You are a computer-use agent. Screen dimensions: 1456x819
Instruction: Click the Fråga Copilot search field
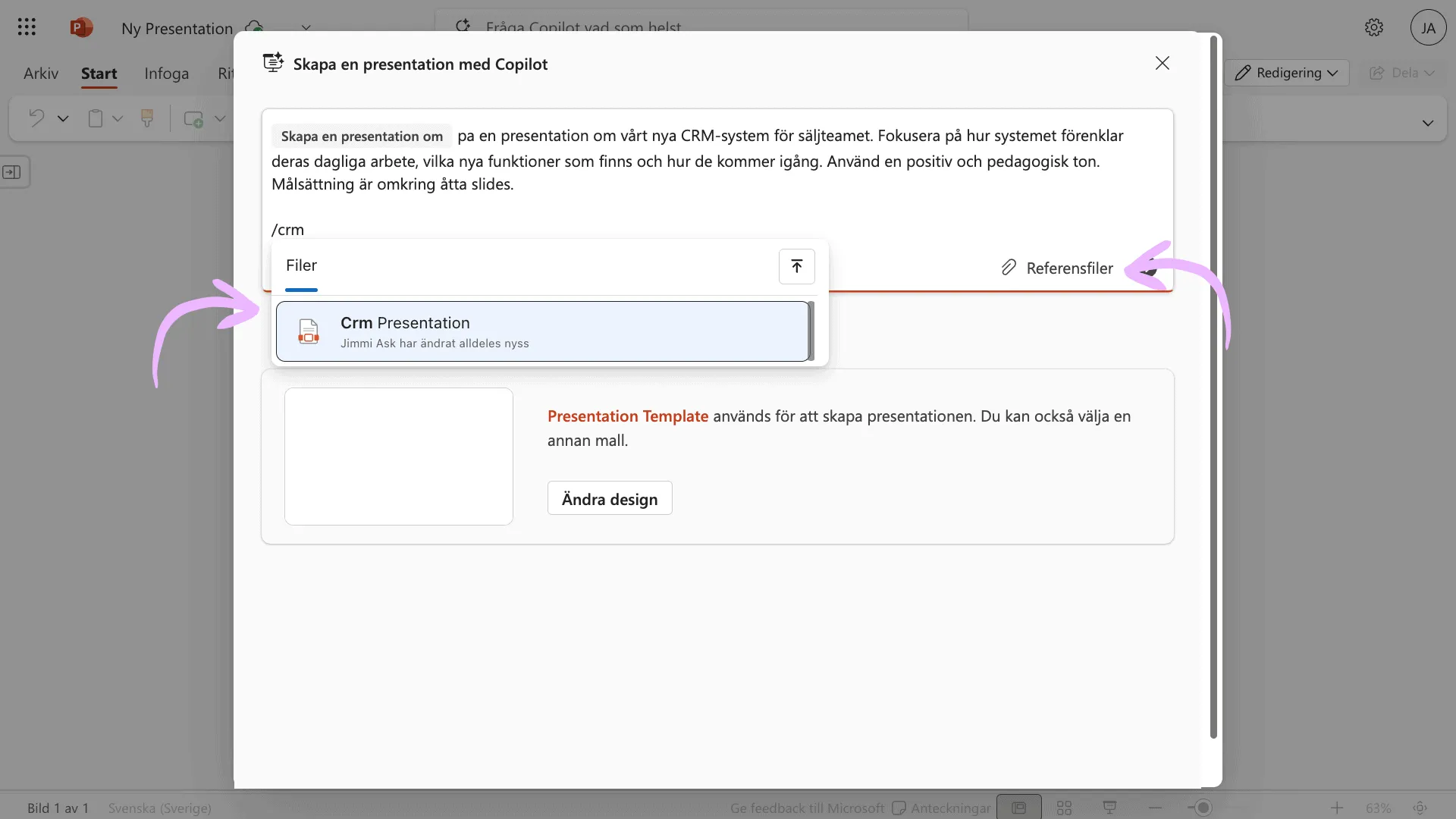point(701,26)
